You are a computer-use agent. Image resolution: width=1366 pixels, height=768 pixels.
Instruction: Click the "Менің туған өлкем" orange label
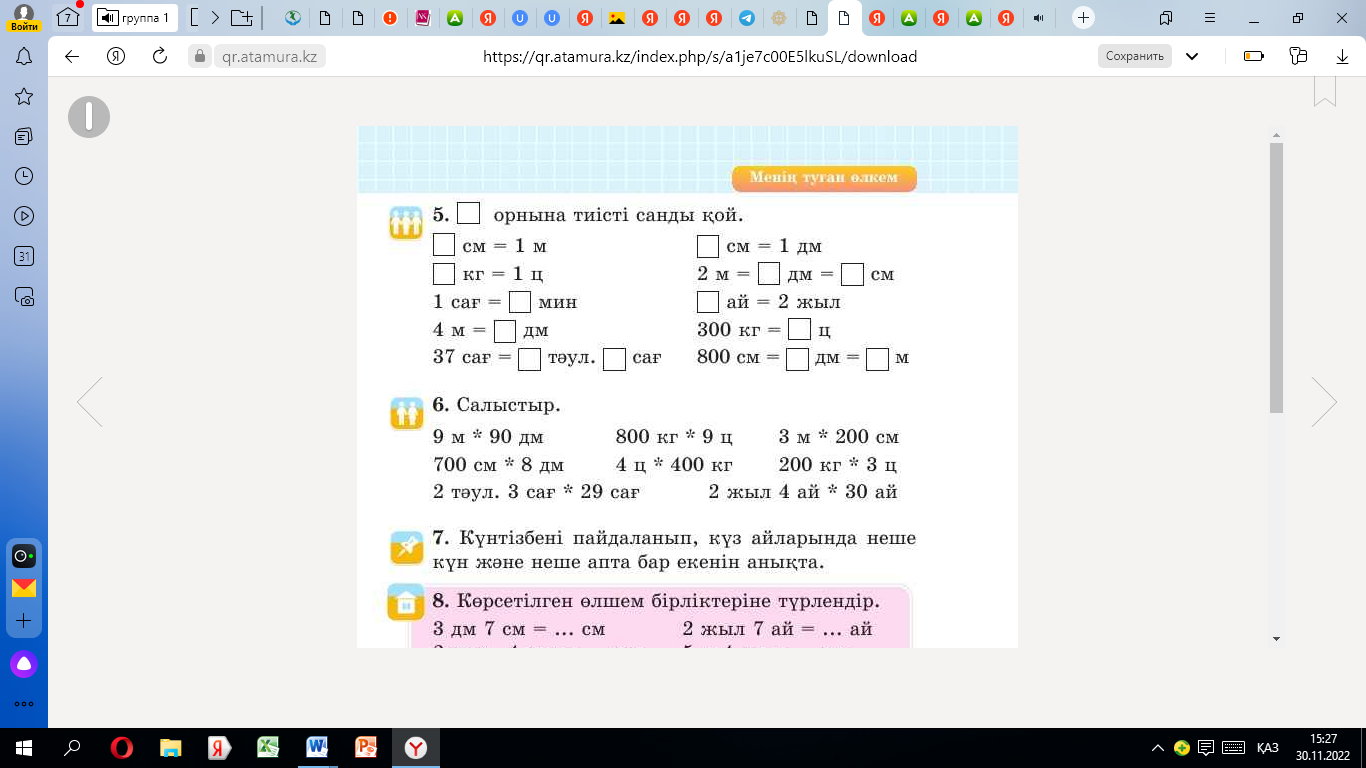(824, 178)
